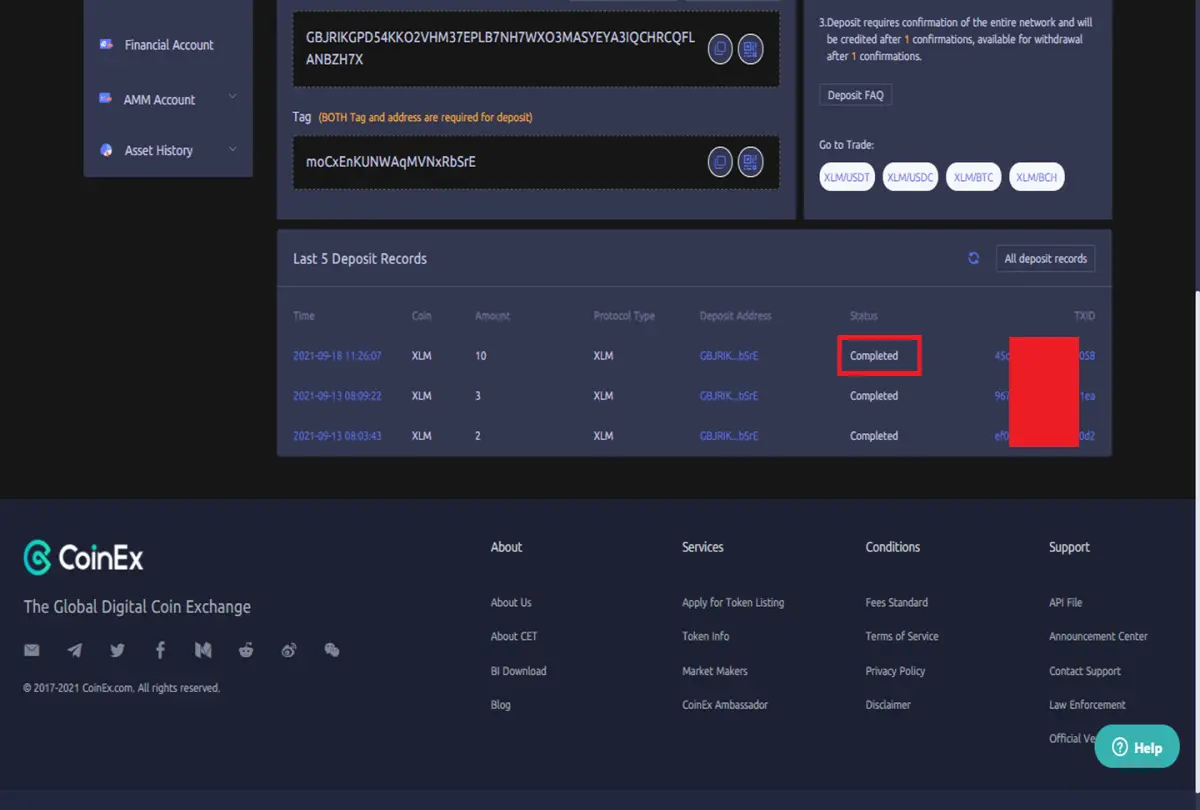Copy the deposit tag with copy icon
1200x810 pixels.
(720, 161)
